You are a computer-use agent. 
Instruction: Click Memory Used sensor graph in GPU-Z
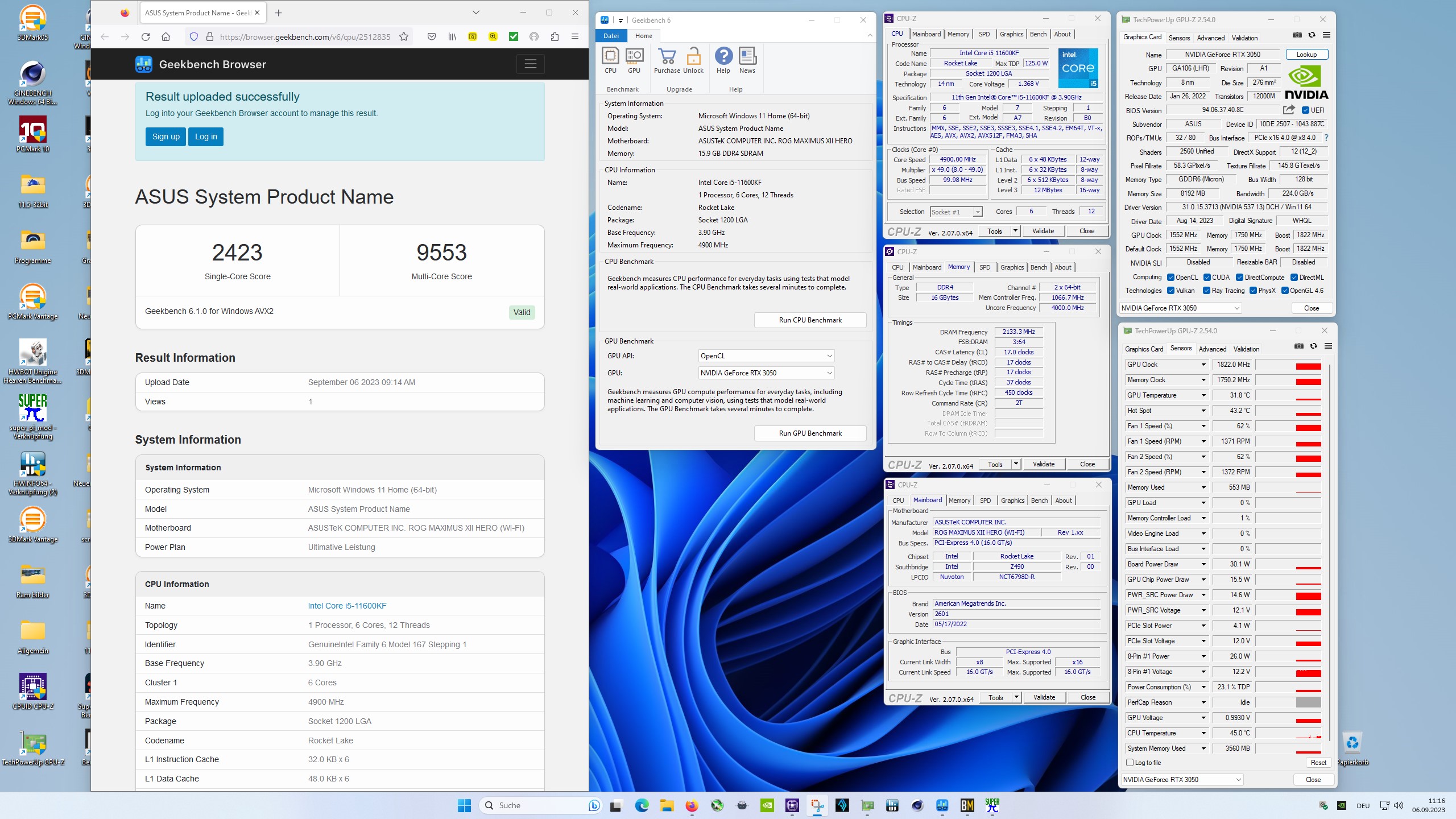(1288, 487)
